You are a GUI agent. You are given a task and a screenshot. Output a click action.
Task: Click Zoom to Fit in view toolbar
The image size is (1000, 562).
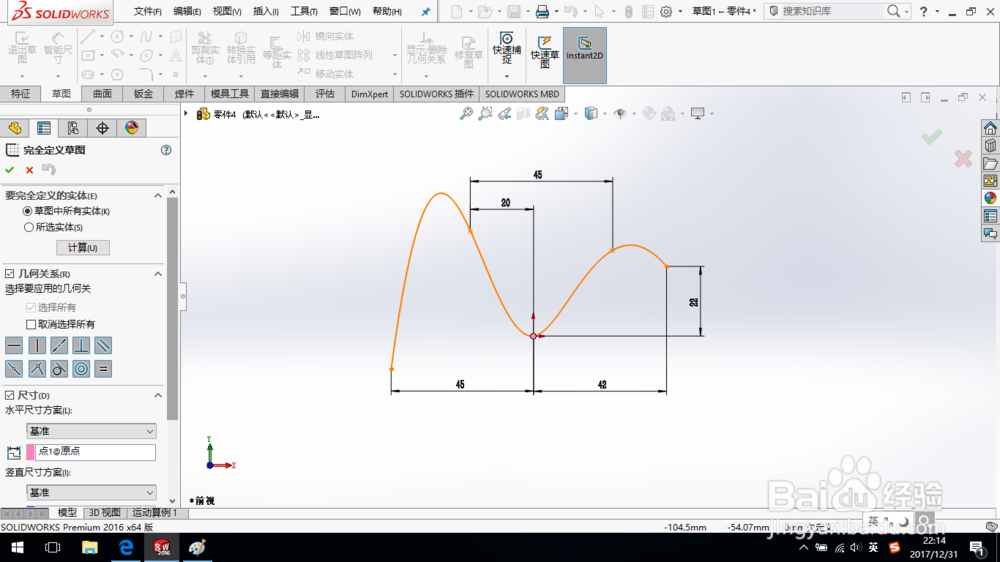click(x=467, y=114)
